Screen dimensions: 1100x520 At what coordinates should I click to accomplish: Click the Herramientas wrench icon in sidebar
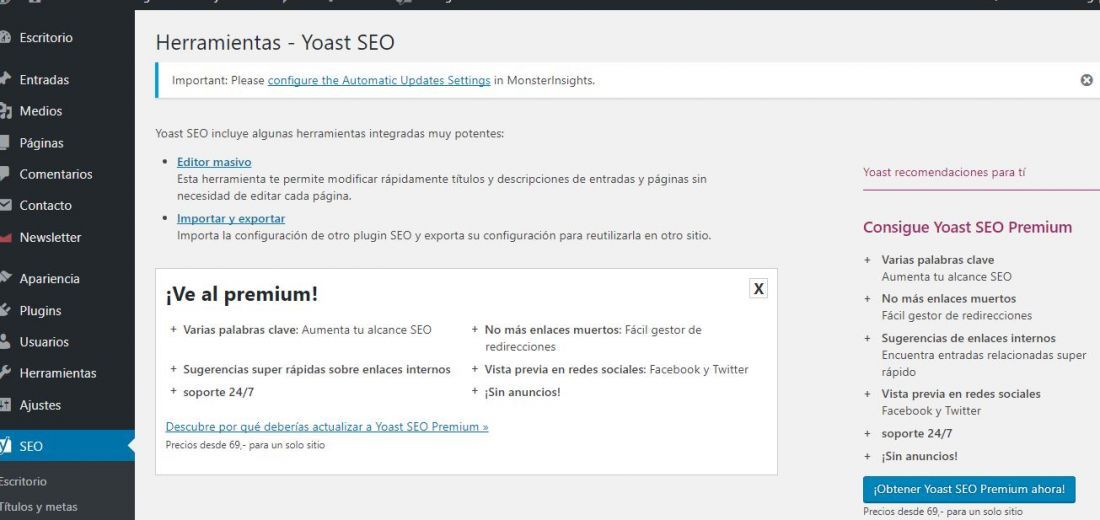5,373
